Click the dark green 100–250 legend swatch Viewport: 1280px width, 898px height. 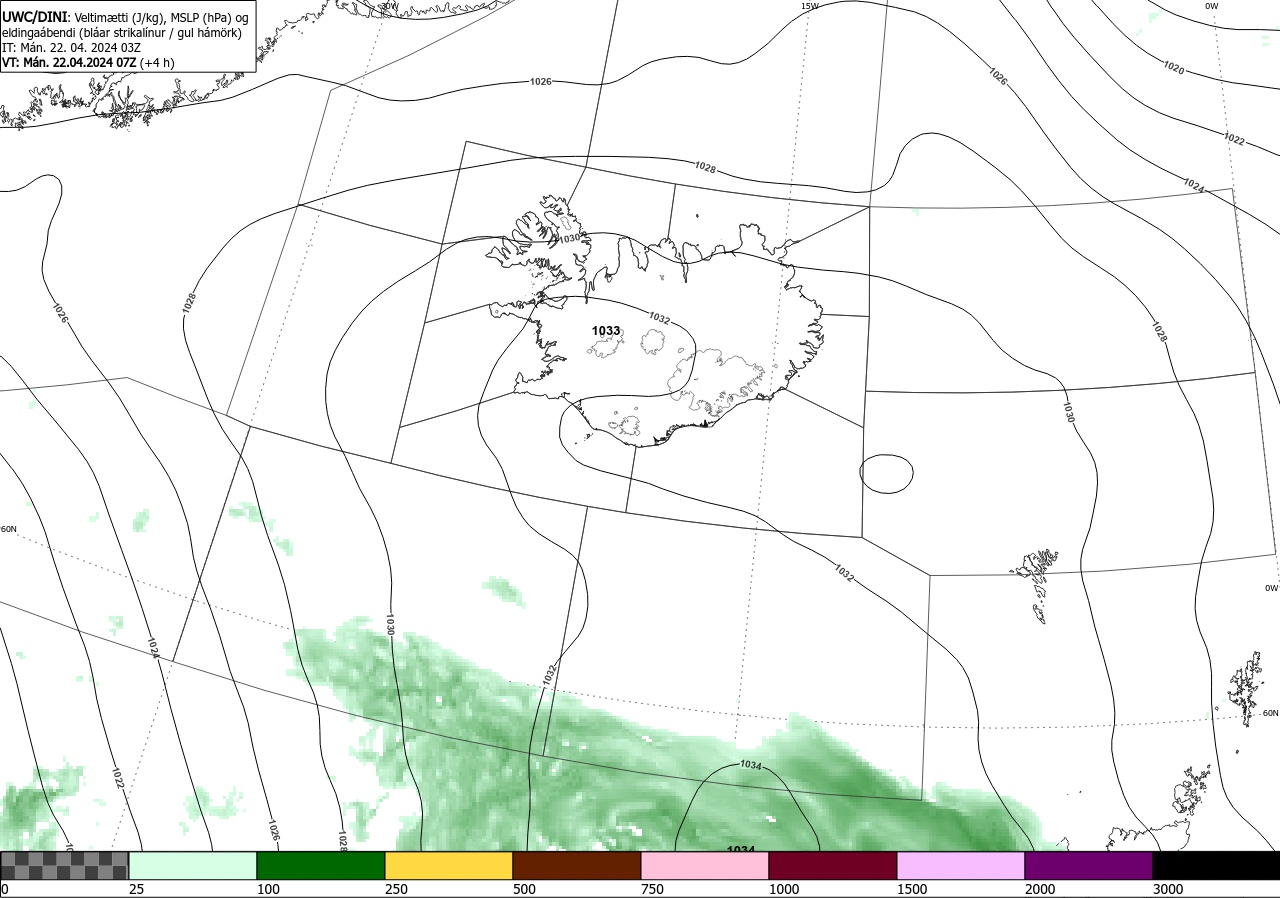click(320, 866)
